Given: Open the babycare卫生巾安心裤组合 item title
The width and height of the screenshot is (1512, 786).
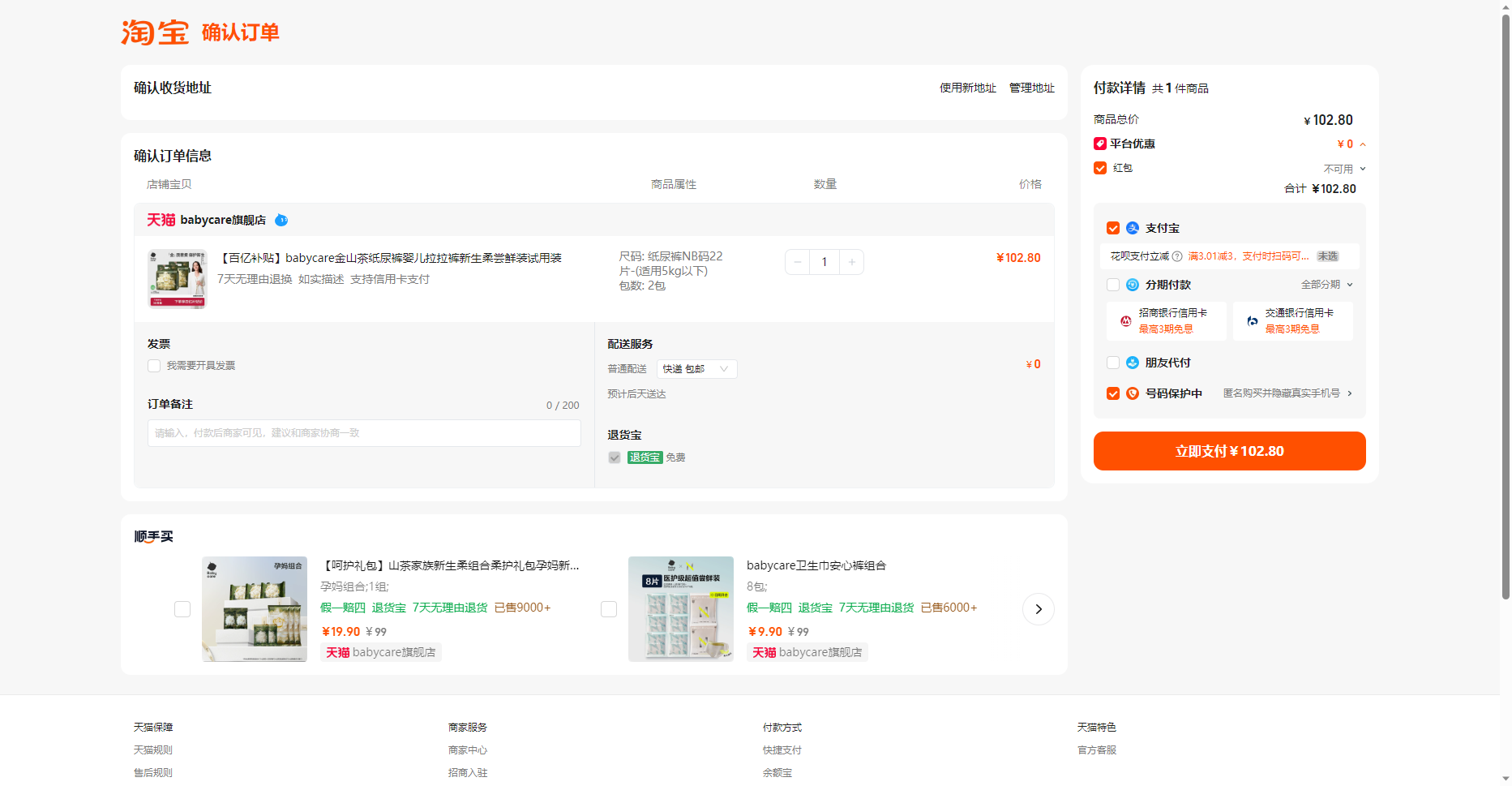Looking at the screenshot, I should (816, 565).
